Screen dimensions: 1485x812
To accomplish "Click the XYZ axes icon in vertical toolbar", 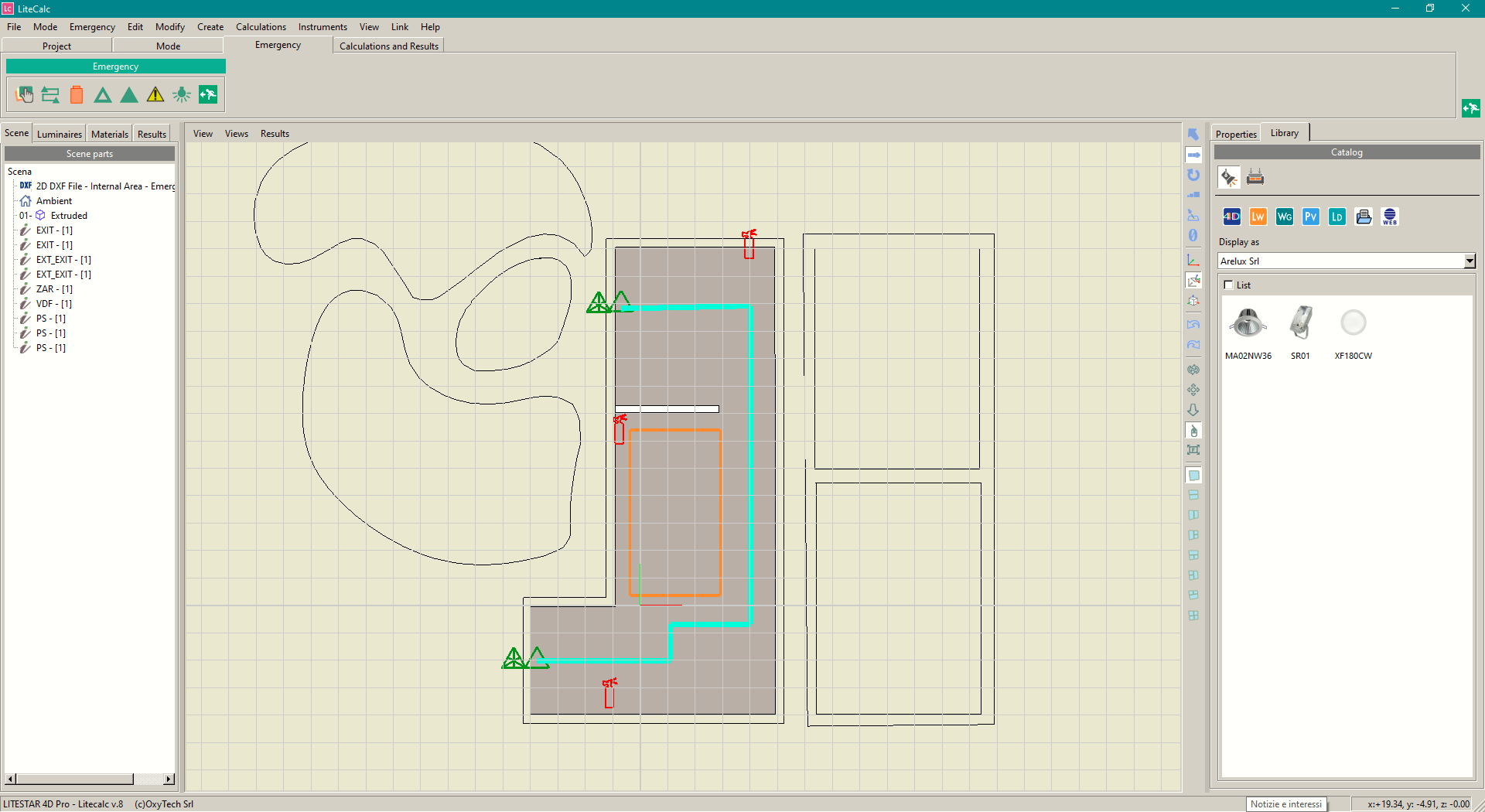I will [1193, 261].
